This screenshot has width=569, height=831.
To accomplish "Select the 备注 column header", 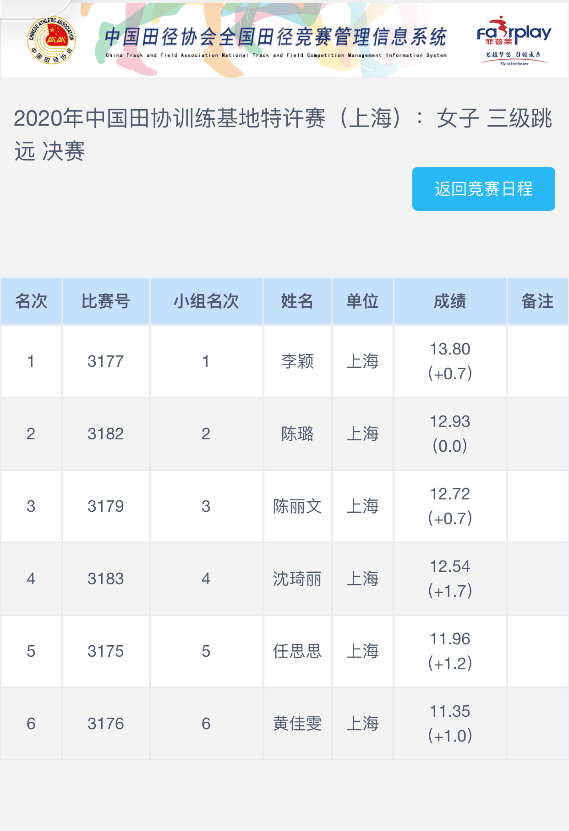I will click(x=538, y=301).
